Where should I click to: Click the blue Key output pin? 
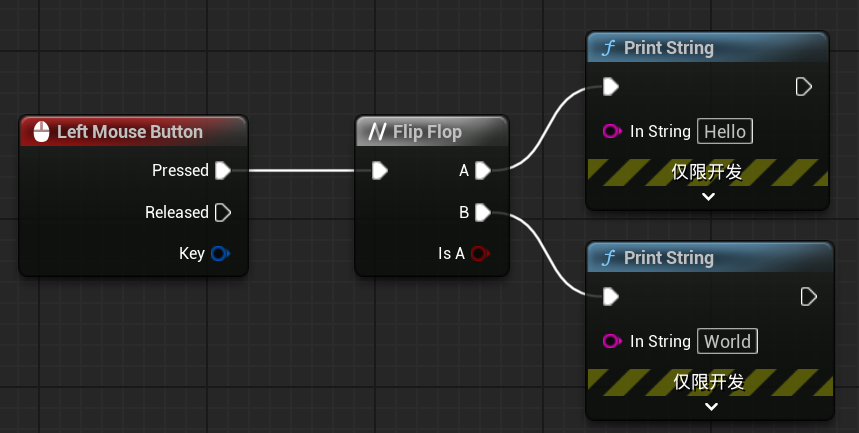[x=221, y=254]
